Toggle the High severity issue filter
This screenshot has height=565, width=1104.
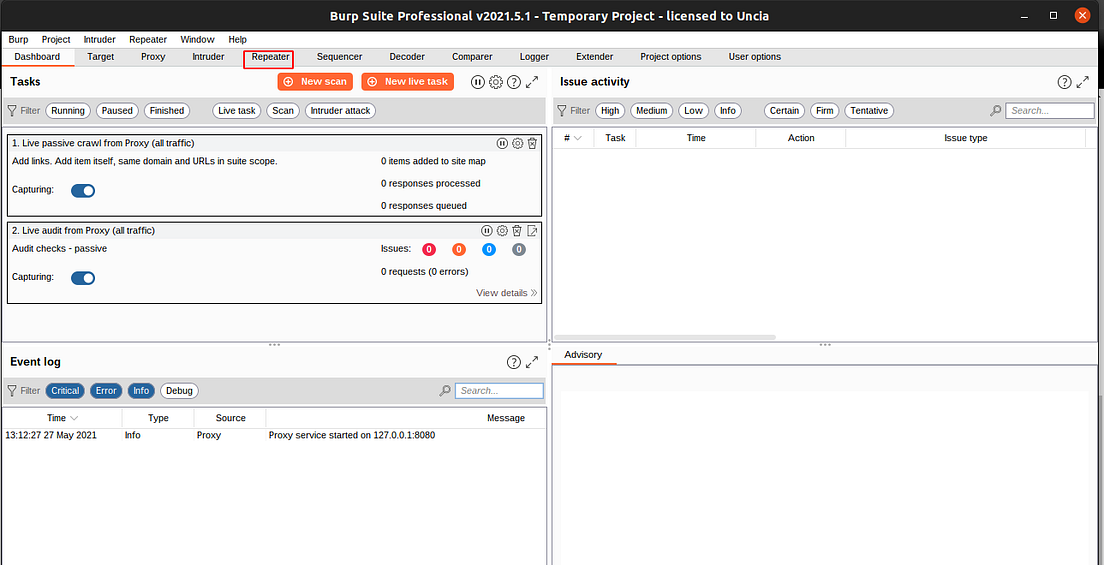tap(610, 111)
